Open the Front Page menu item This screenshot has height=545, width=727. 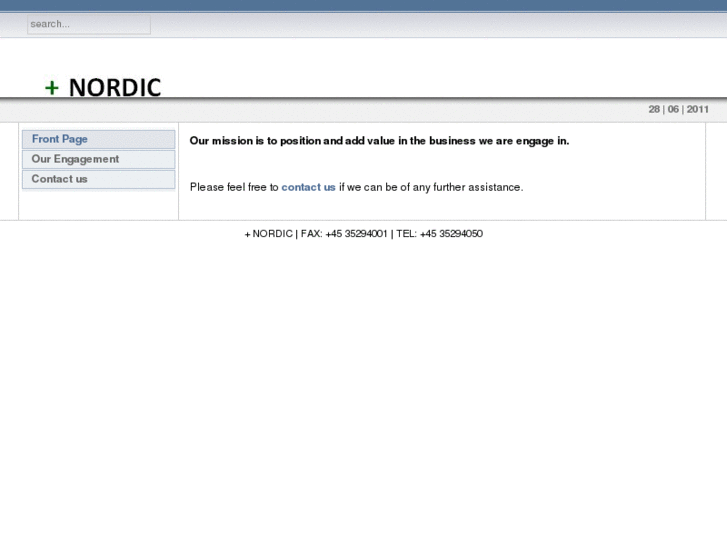click(x=98, y=139)
